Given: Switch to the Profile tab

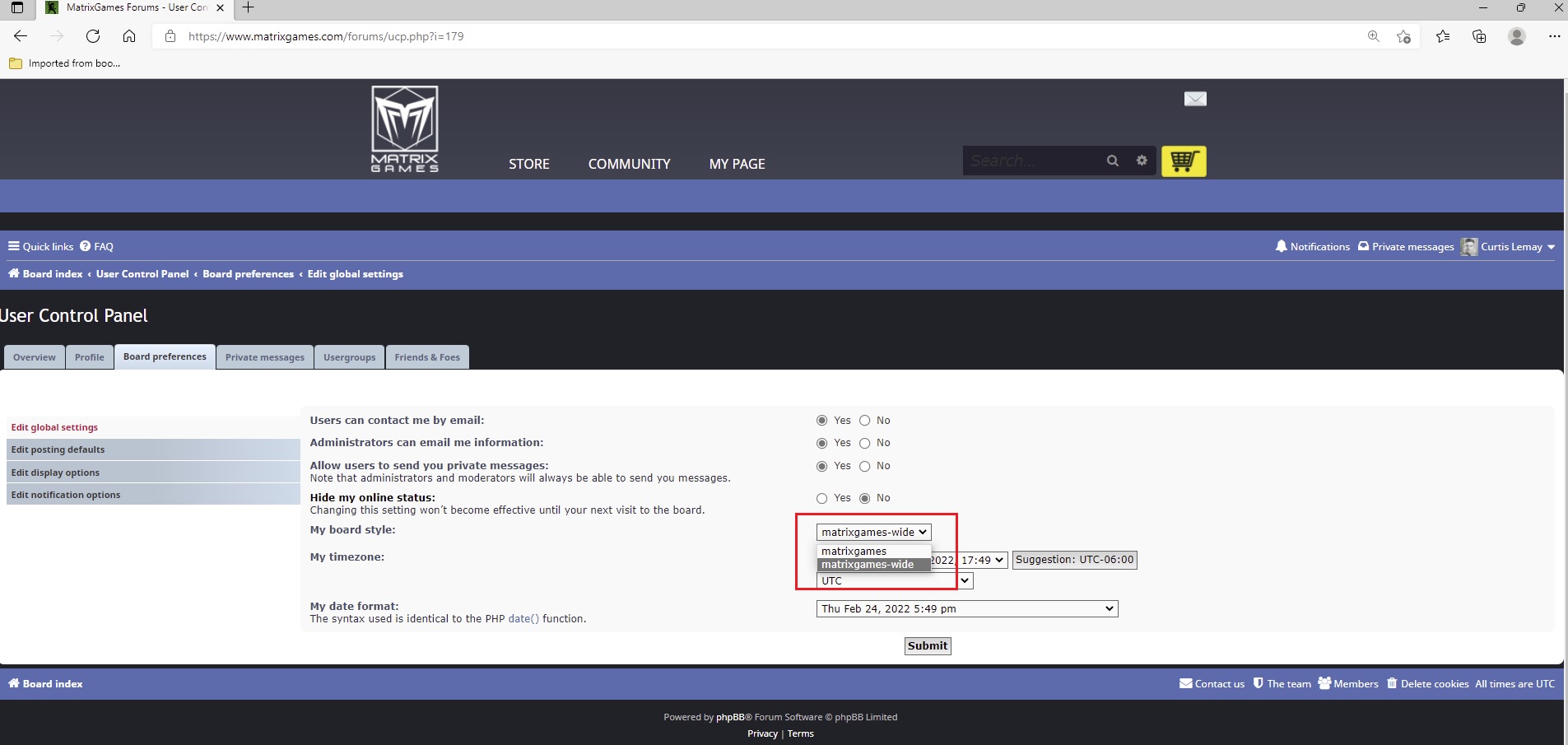Looking at the screenshot, I should (x=90, y=357).
